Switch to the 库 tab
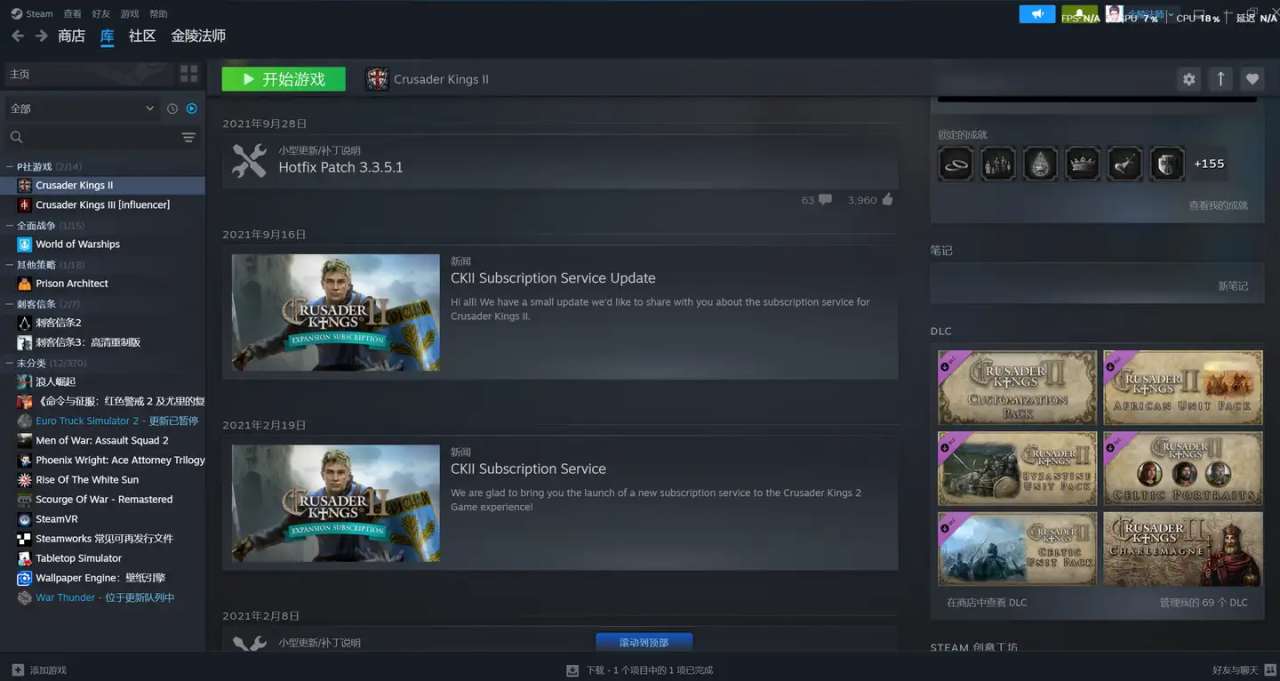 click(x=107, y=36)
